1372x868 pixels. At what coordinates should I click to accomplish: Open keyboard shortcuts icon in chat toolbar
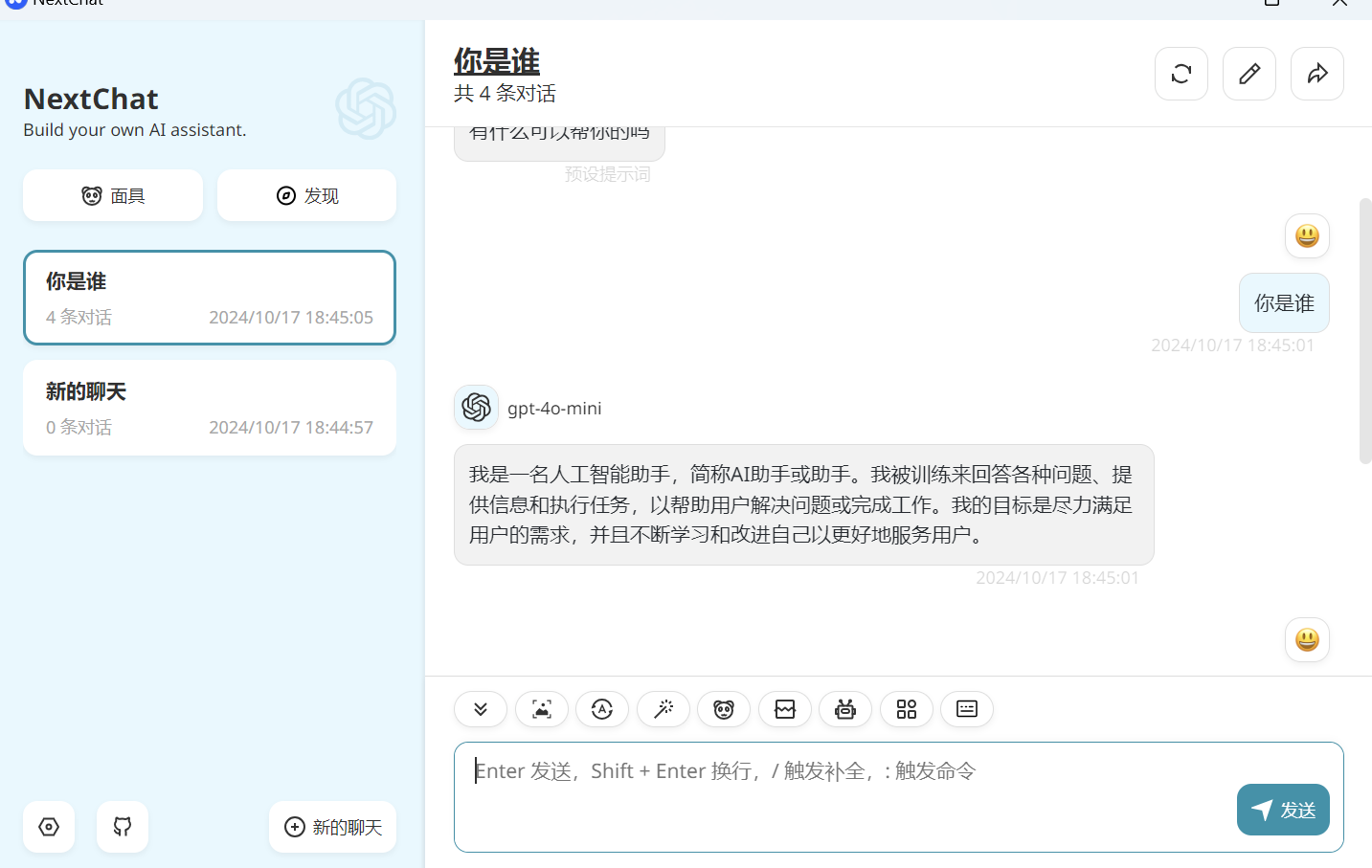point(967,709)
